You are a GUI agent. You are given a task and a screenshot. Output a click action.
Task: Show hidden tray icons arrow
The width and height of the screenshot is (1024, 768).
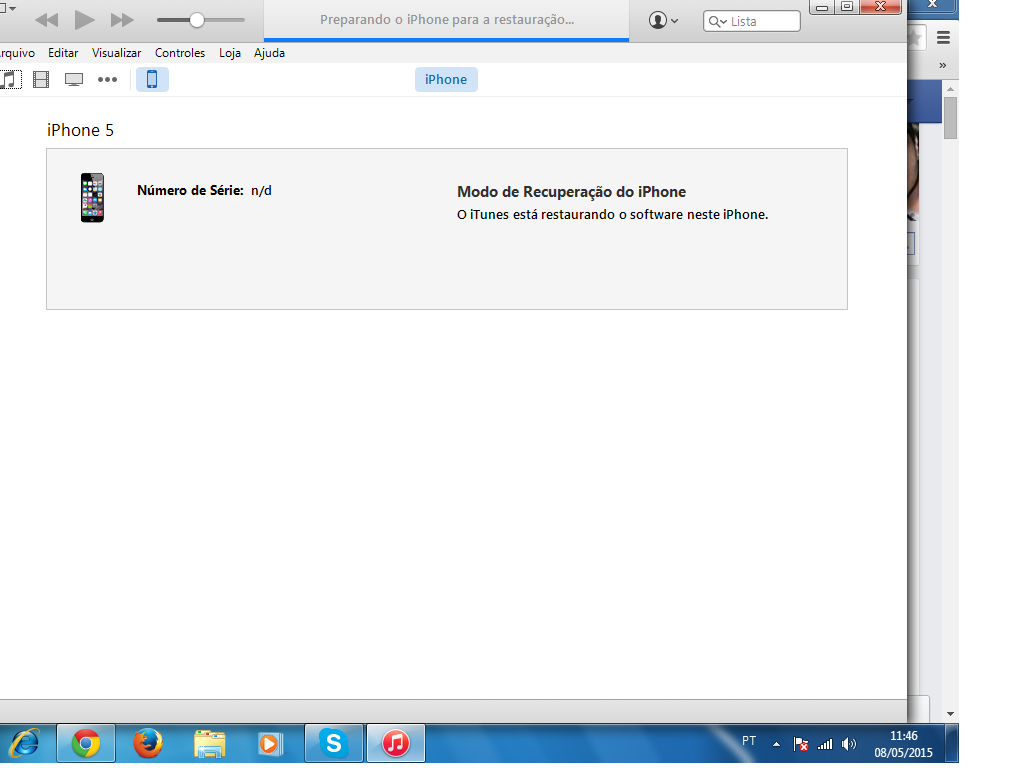coord(776,744)
